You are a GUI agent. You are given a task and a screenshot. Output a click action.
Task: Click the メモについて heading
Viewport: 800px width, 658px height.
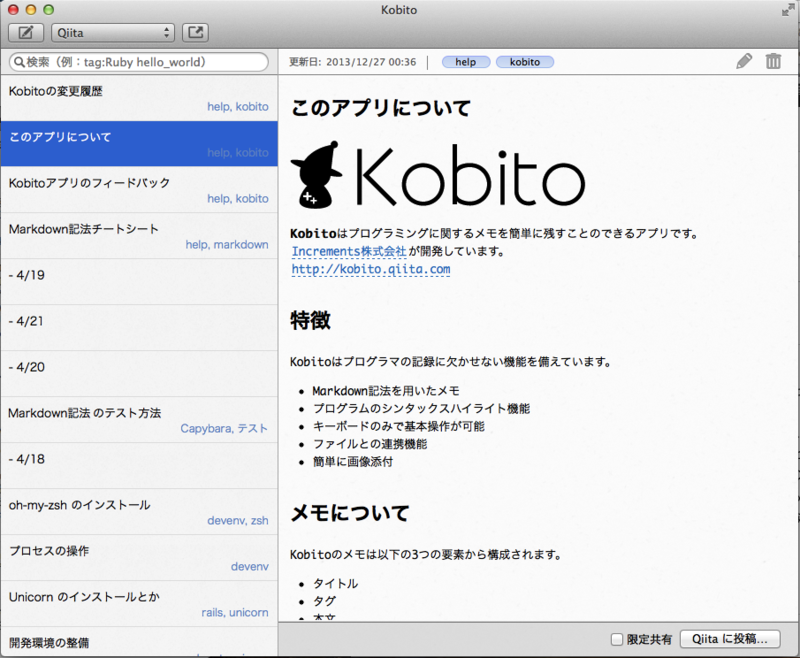pyautogui.click(x=350, y=513)
